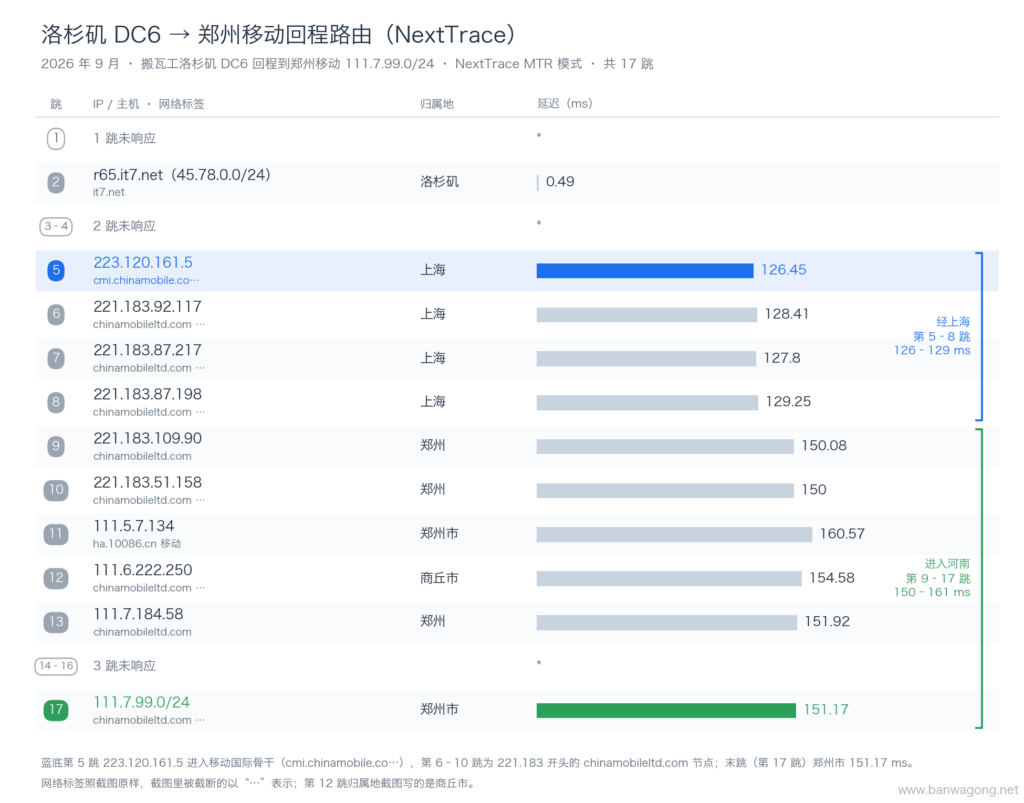Click the hop 9 number badge
The height and width of the screenshot is (803, 1024).
[56, 446]
